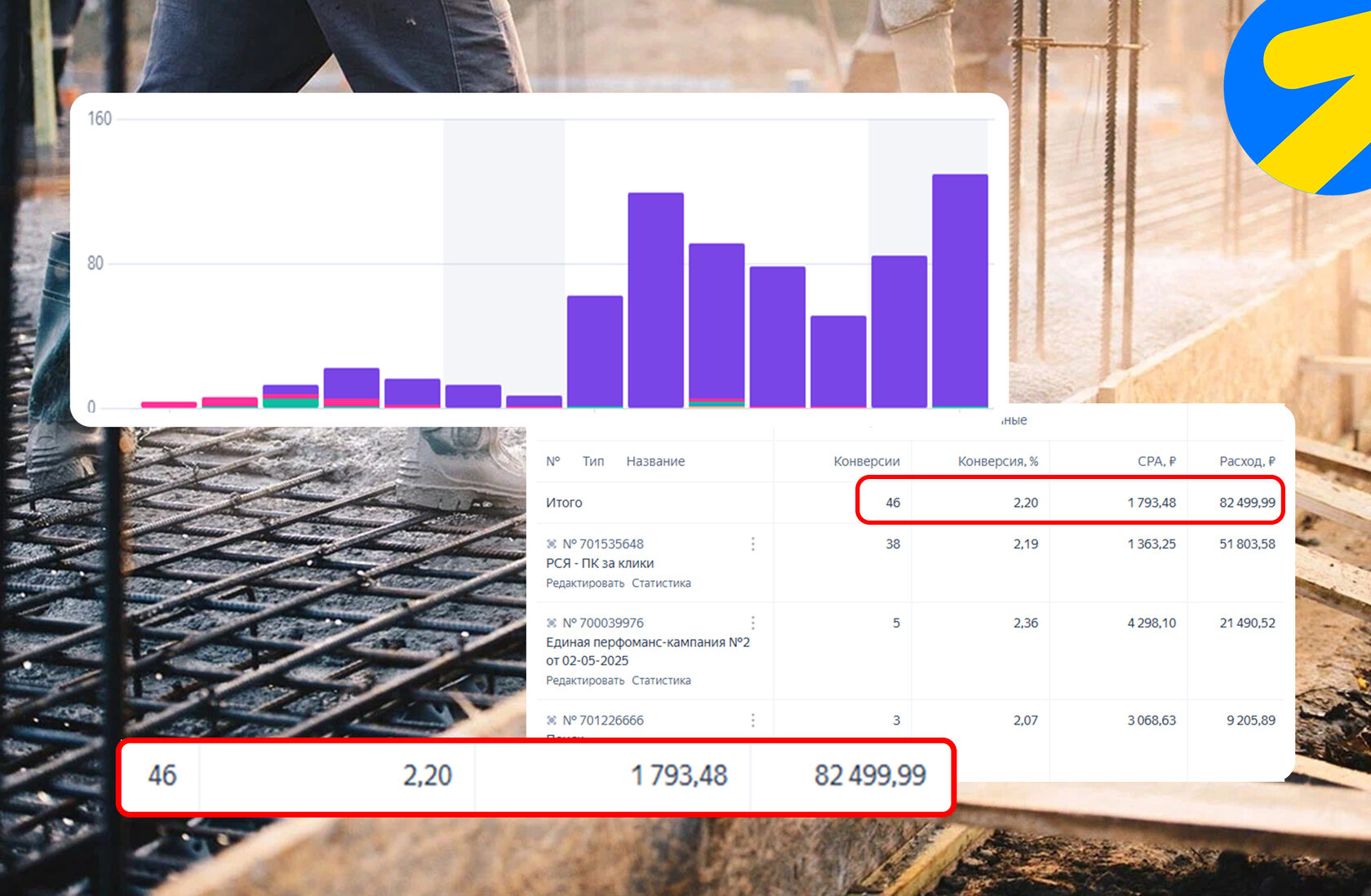Click Редактировать under Единая перфоманс-кампания №2
Image resolution: width=1371 pixels, height=896 pixels.
click(585, 680)
